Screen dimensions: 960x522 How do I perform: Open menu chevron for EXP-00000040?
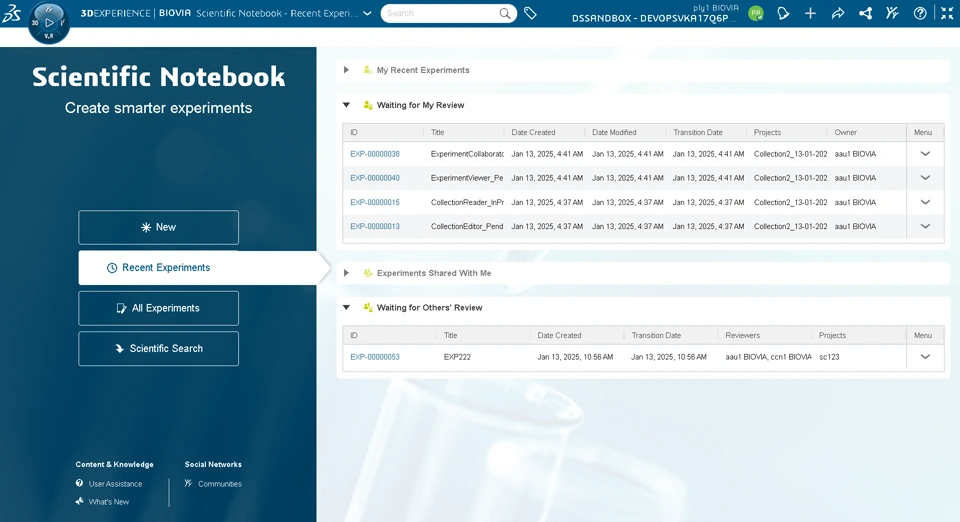pos(925,178)
